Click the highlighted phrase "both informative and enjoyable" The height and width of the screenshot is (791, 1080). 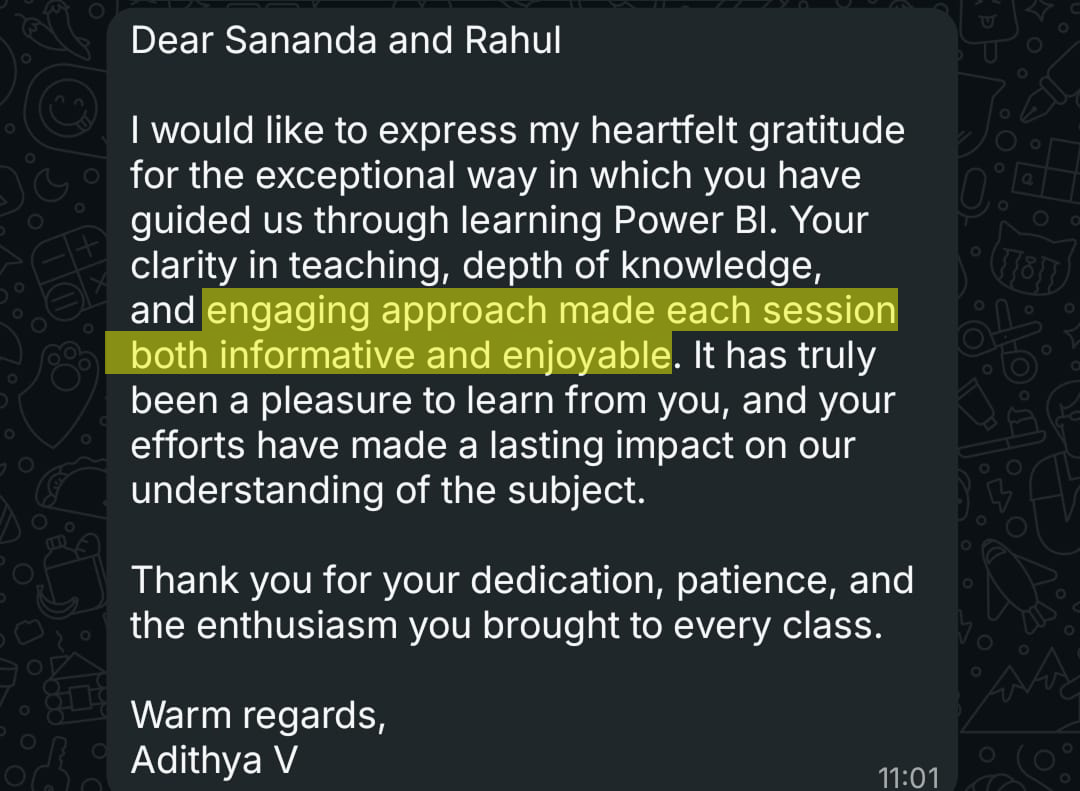click(x=400, y=356)
